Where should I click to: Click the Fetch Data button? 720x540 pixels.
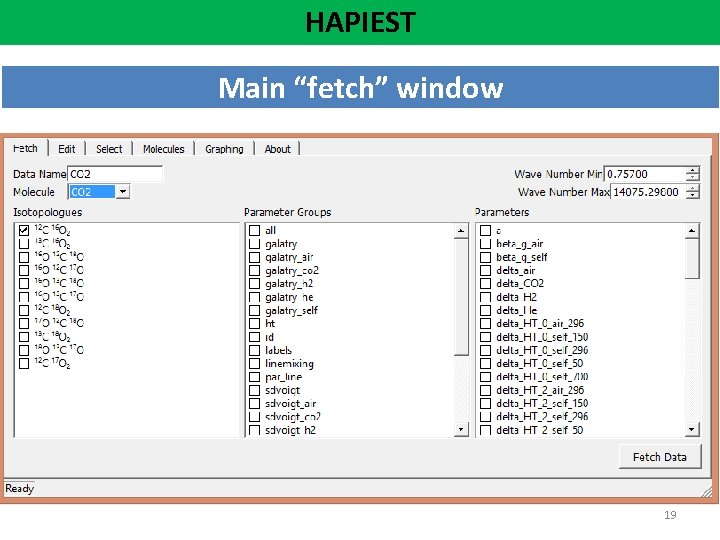660,457
